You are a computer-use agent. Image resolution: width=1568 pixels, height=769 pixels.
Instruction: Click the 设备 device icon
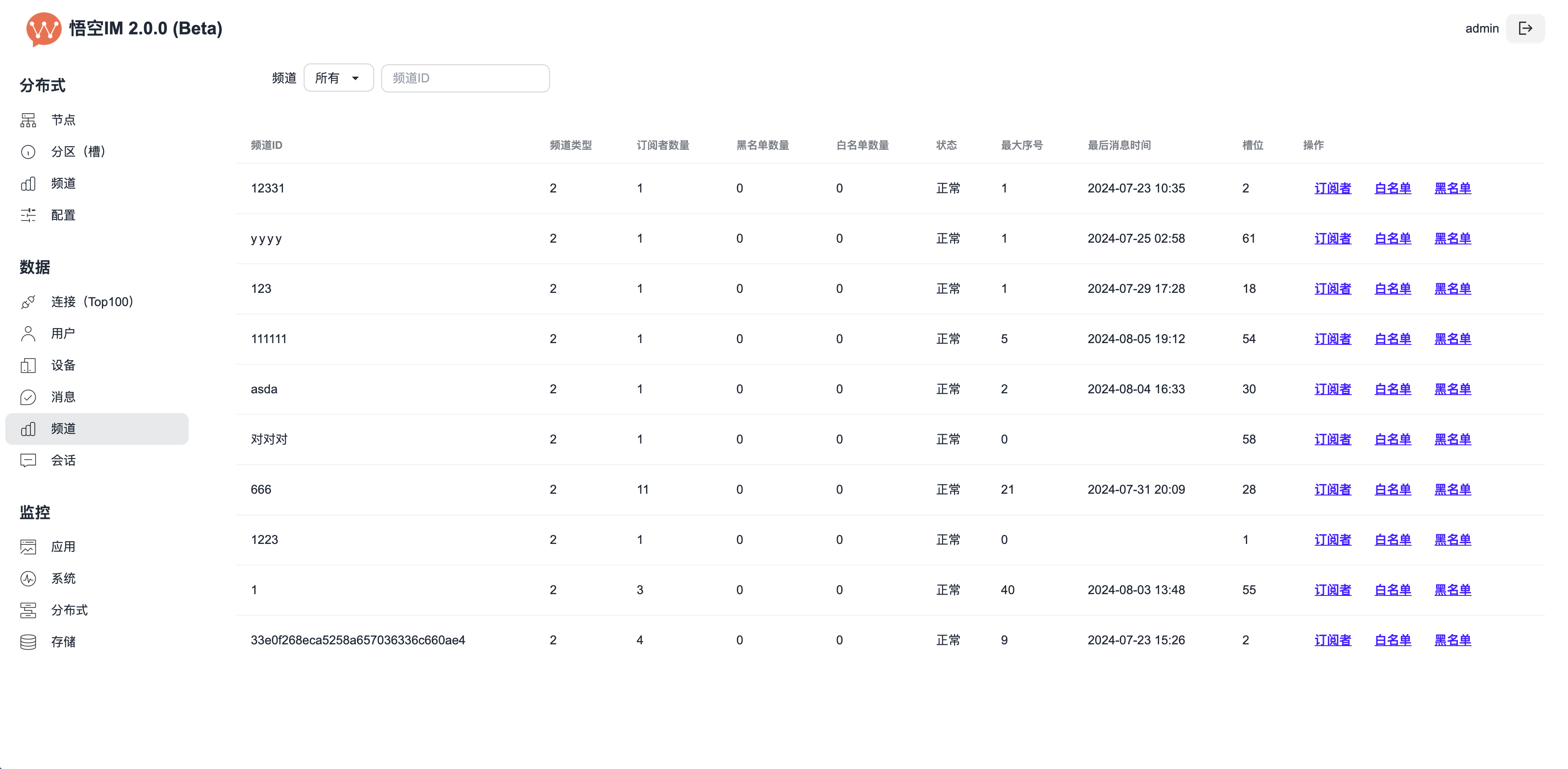point(28,365)
